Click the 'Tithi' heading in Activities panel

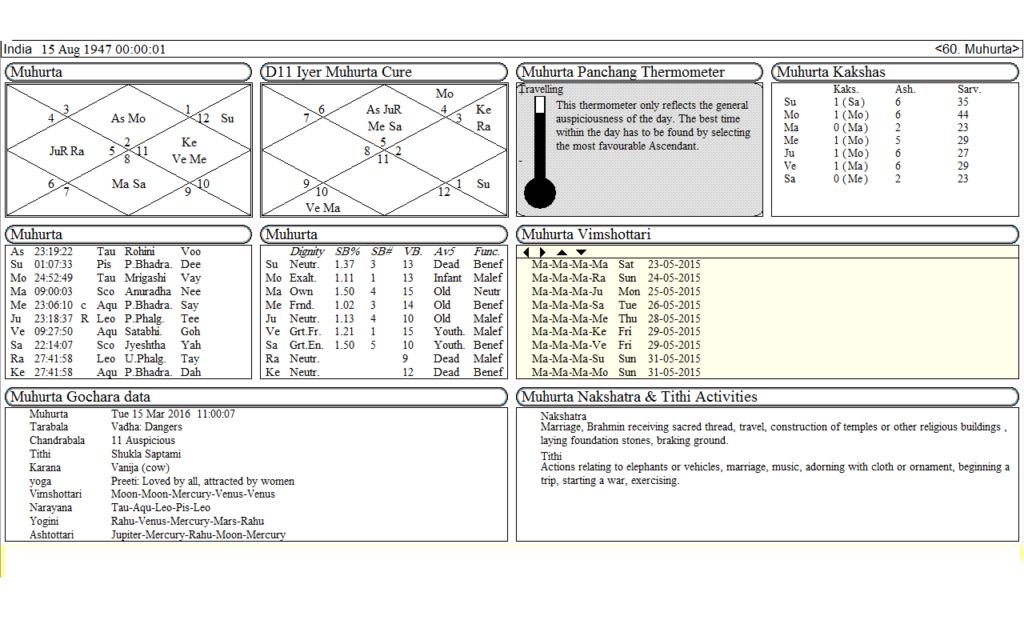(551, 456)
